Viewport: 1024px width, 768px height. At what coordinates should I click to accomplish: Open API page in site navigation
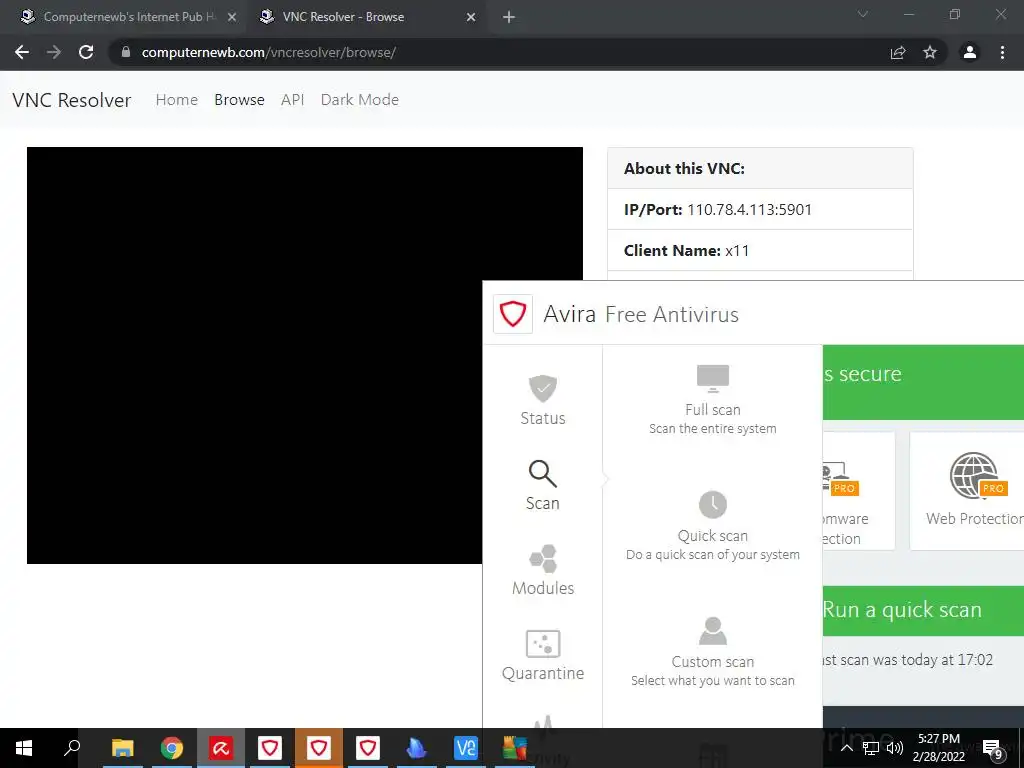tap(293, 100)
